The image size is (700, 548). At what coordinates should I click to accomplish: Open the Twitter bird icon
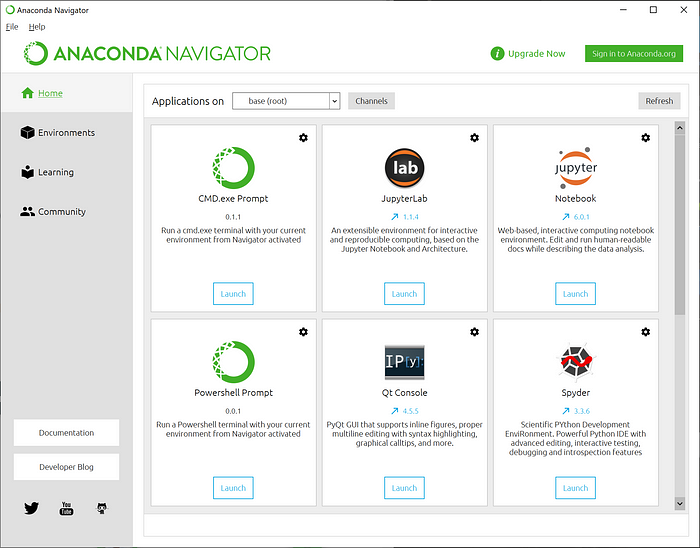point(31,508)
